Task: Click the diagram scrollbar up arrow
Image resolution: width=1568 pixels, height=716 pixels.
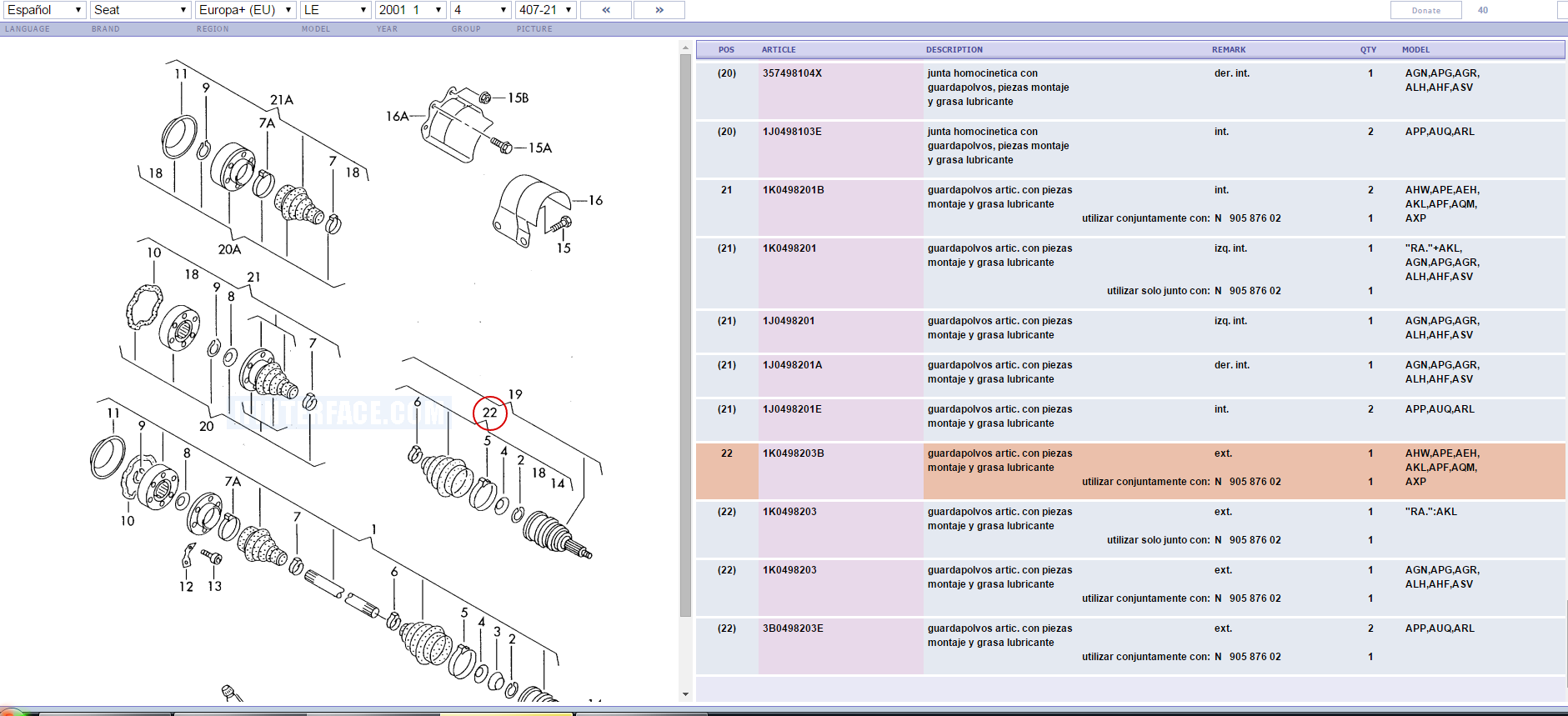Action: pos(685,47)
